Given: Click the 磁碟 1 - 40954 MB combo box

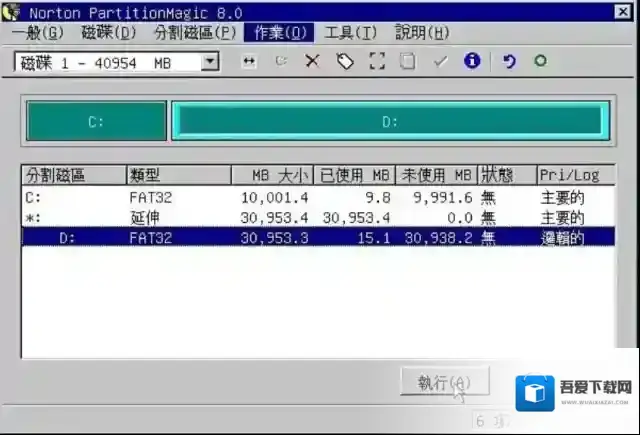Looking at the screenshot, I should click(x=117, y=62).
